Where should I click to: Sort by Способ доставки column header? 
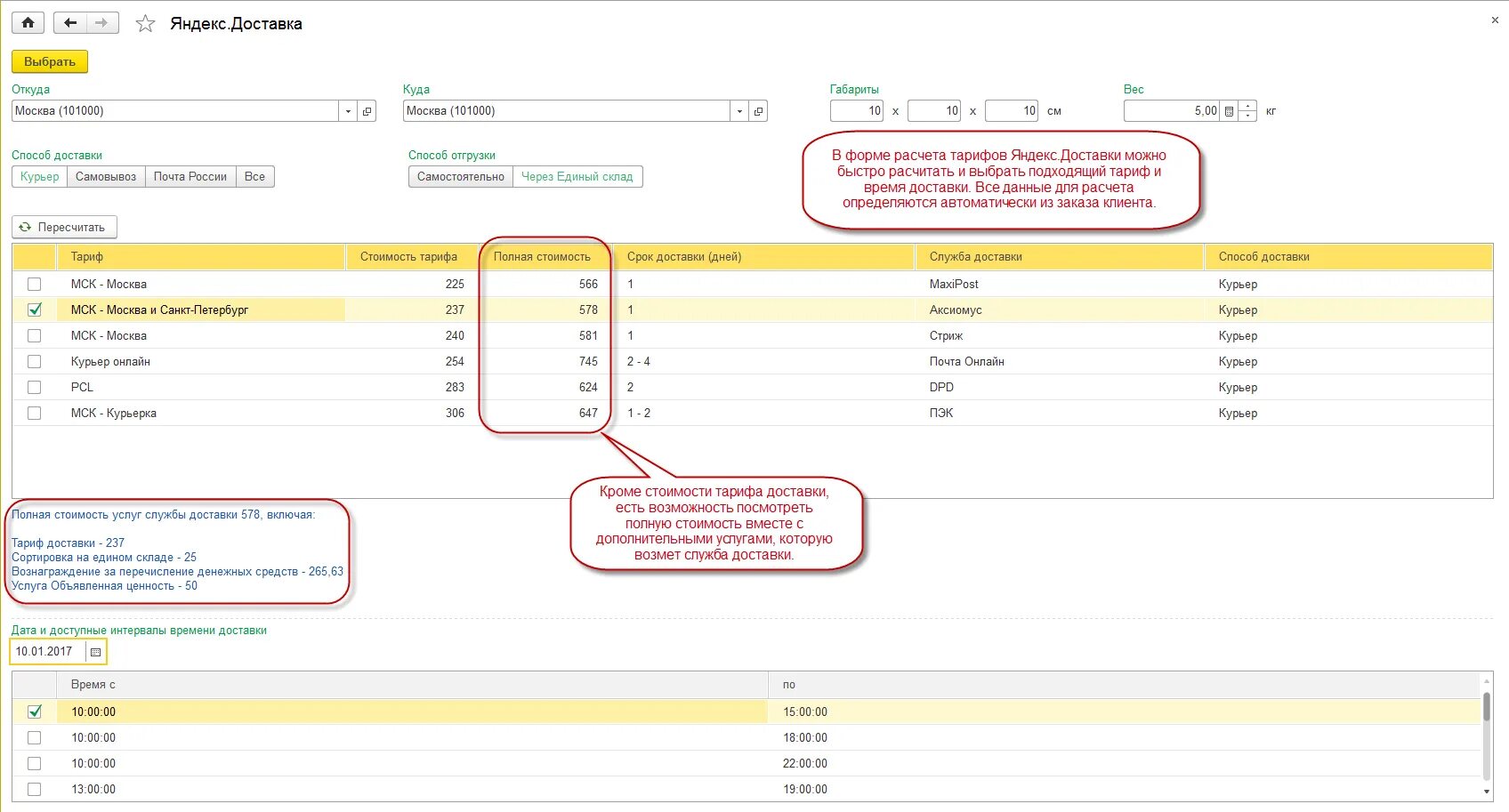point(1349,257)
